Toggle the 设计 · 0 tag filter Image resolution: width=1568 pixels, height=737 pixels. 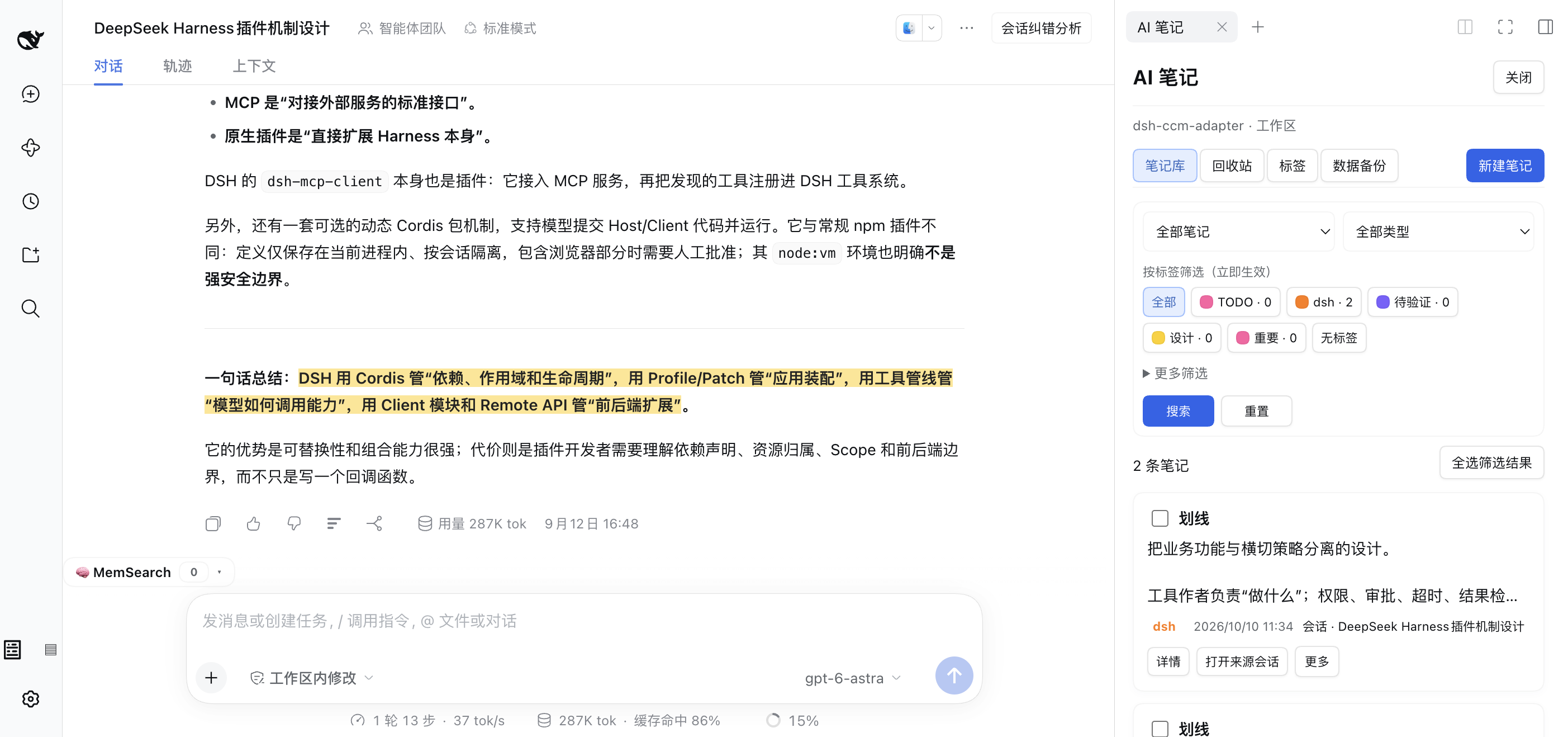(x=1182, y=338)
